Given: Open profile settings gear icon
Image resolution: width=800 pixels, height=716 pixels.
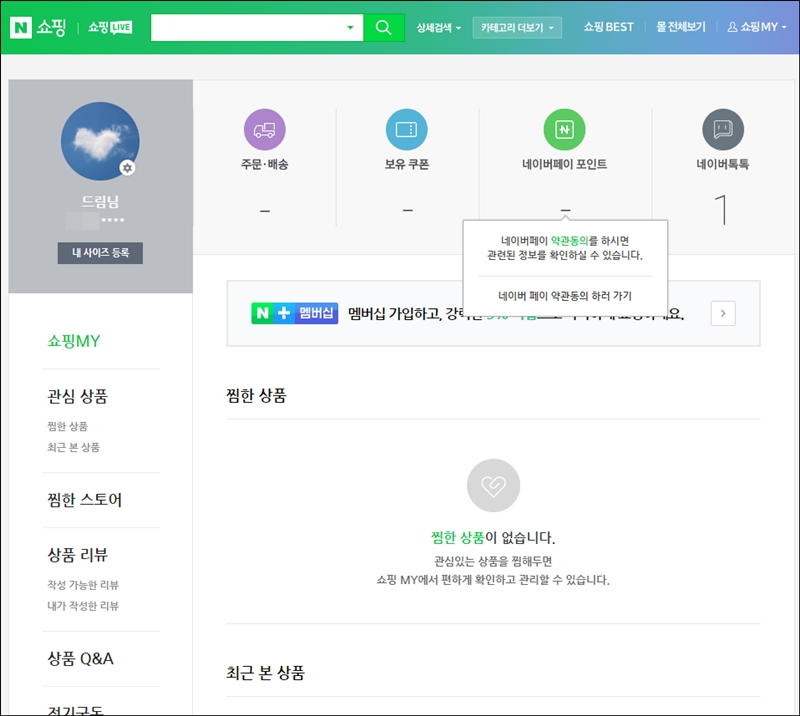Looking at the screenshot, I should point(128,168).
